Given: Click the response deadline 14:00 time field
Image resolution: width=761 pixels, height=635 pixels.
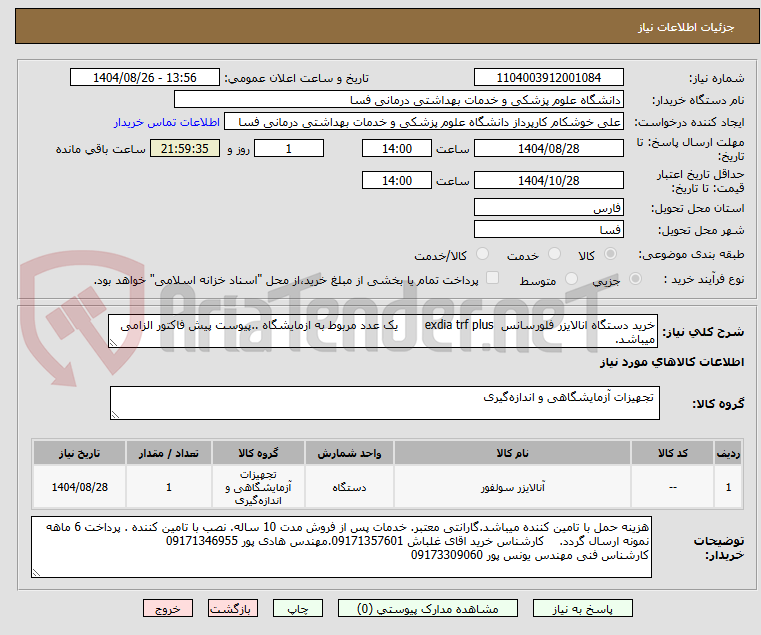Looking at the screenshot, I should [x=397, y=149].
